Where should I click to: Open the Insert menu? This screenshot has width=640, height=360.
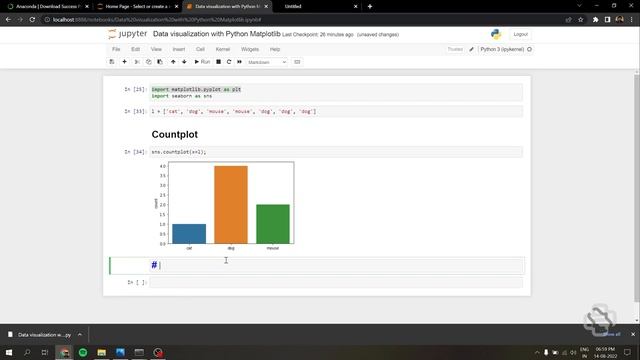(x=178, y=49)
